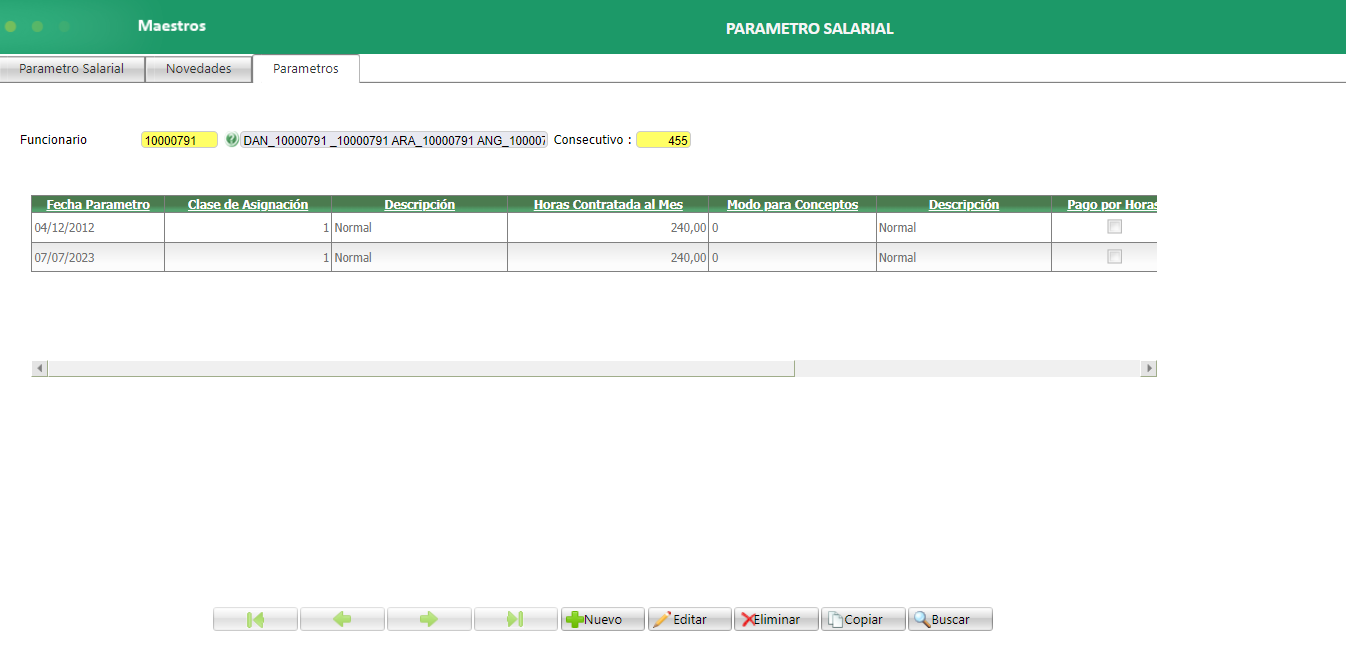This screenshot has height=656, width=1346.
Task: Click the Nuevo button
Action: [603, 619]
